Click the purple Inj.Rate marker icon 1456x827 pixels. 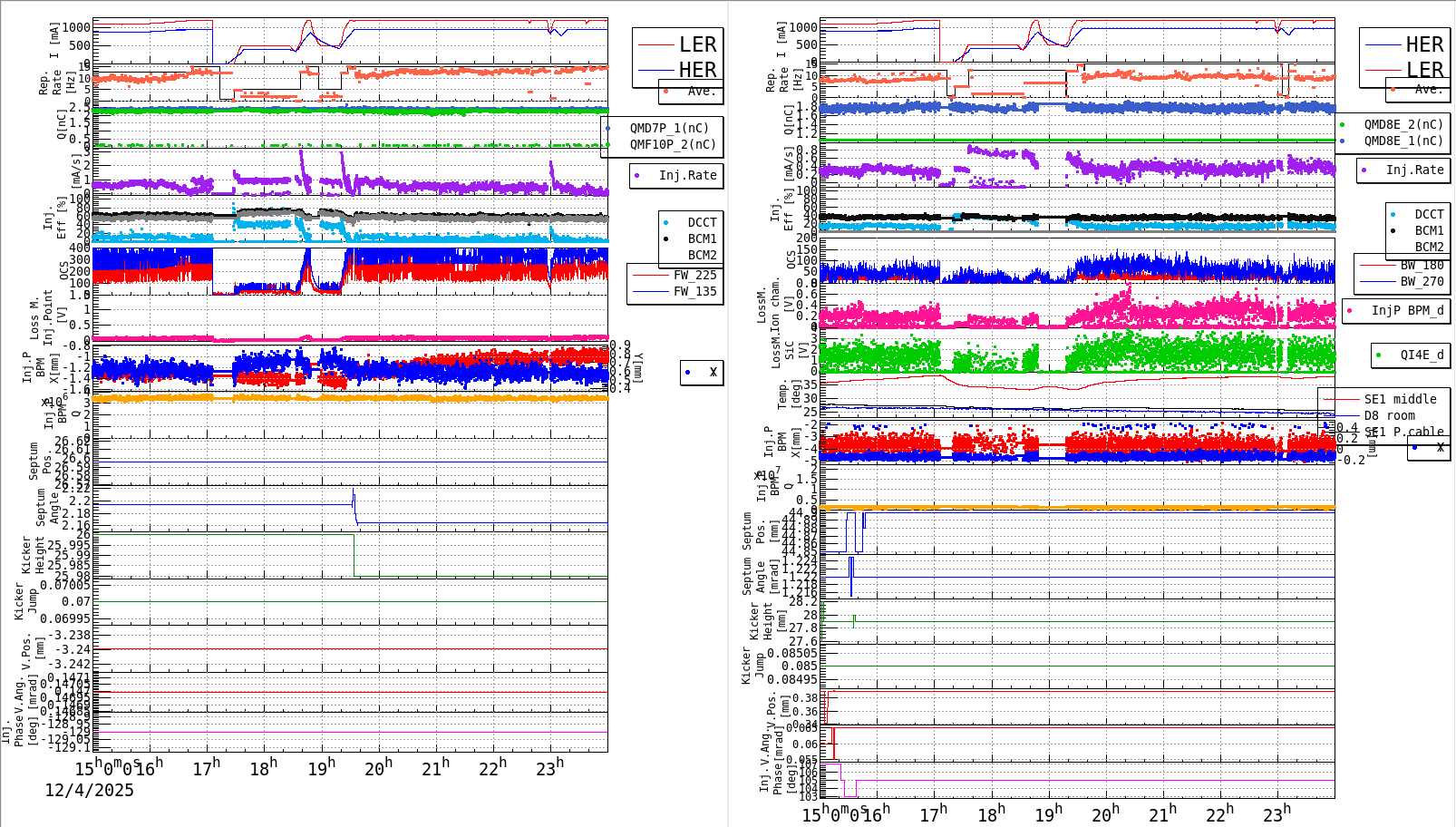[x=636, y=176]
